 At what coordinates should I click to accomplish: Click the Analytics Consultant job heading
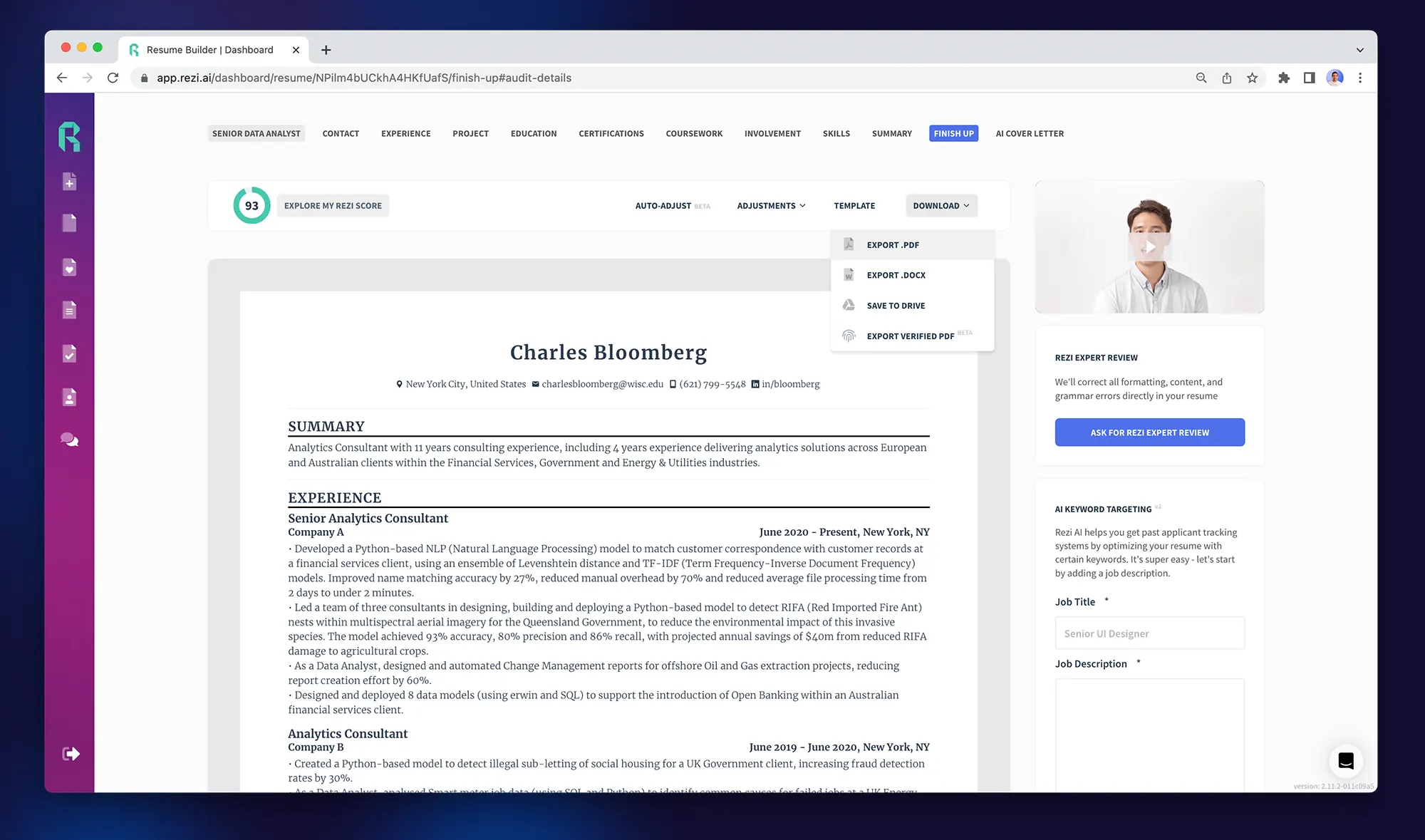(x=348, y=733)
